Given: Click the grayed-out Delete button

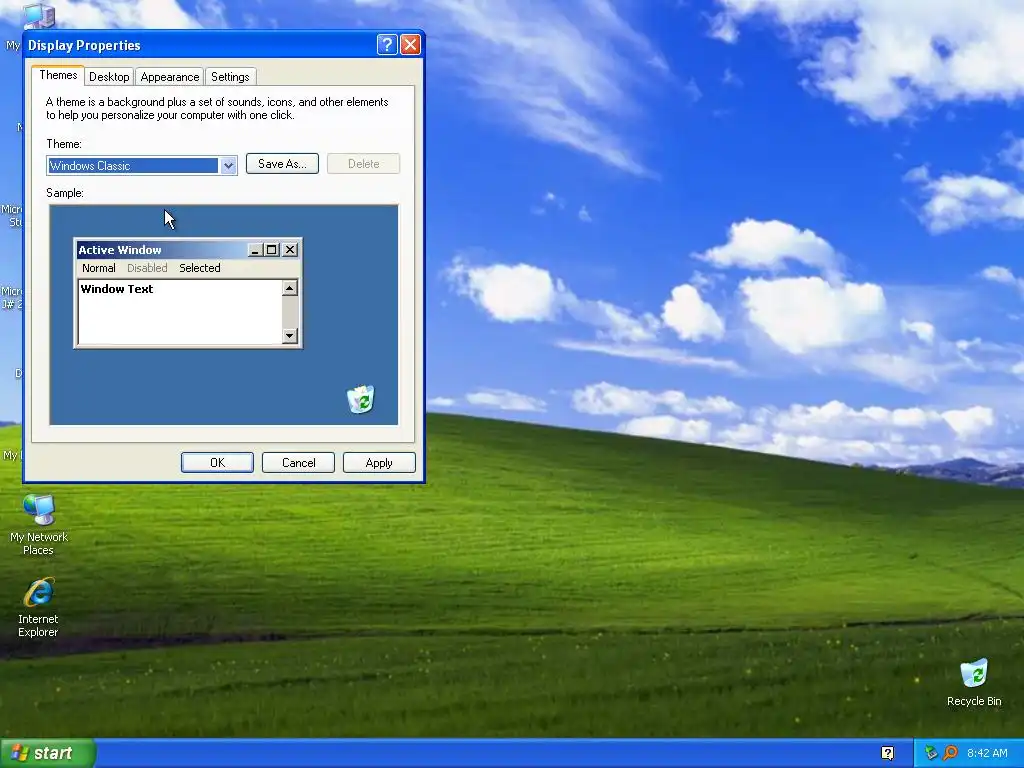Looking at the screenshot, I should click(x=363, y=164).
